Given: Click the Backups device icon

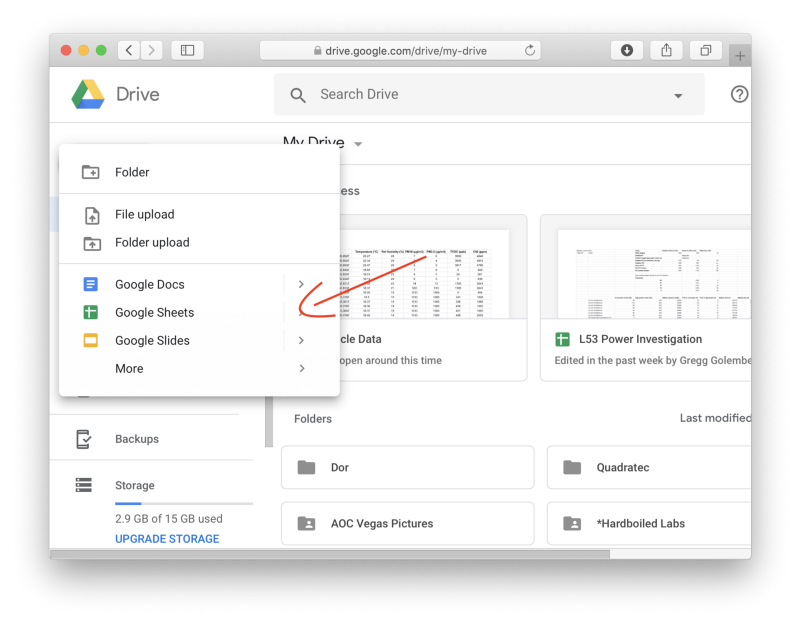Looking at the screenshot, I should click(83, 439).
